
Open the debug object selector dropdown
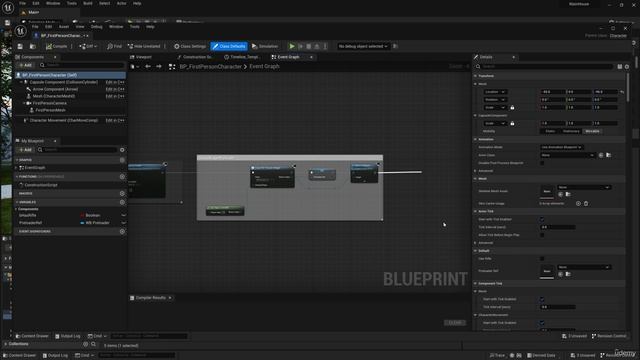(x=363, y=47)
